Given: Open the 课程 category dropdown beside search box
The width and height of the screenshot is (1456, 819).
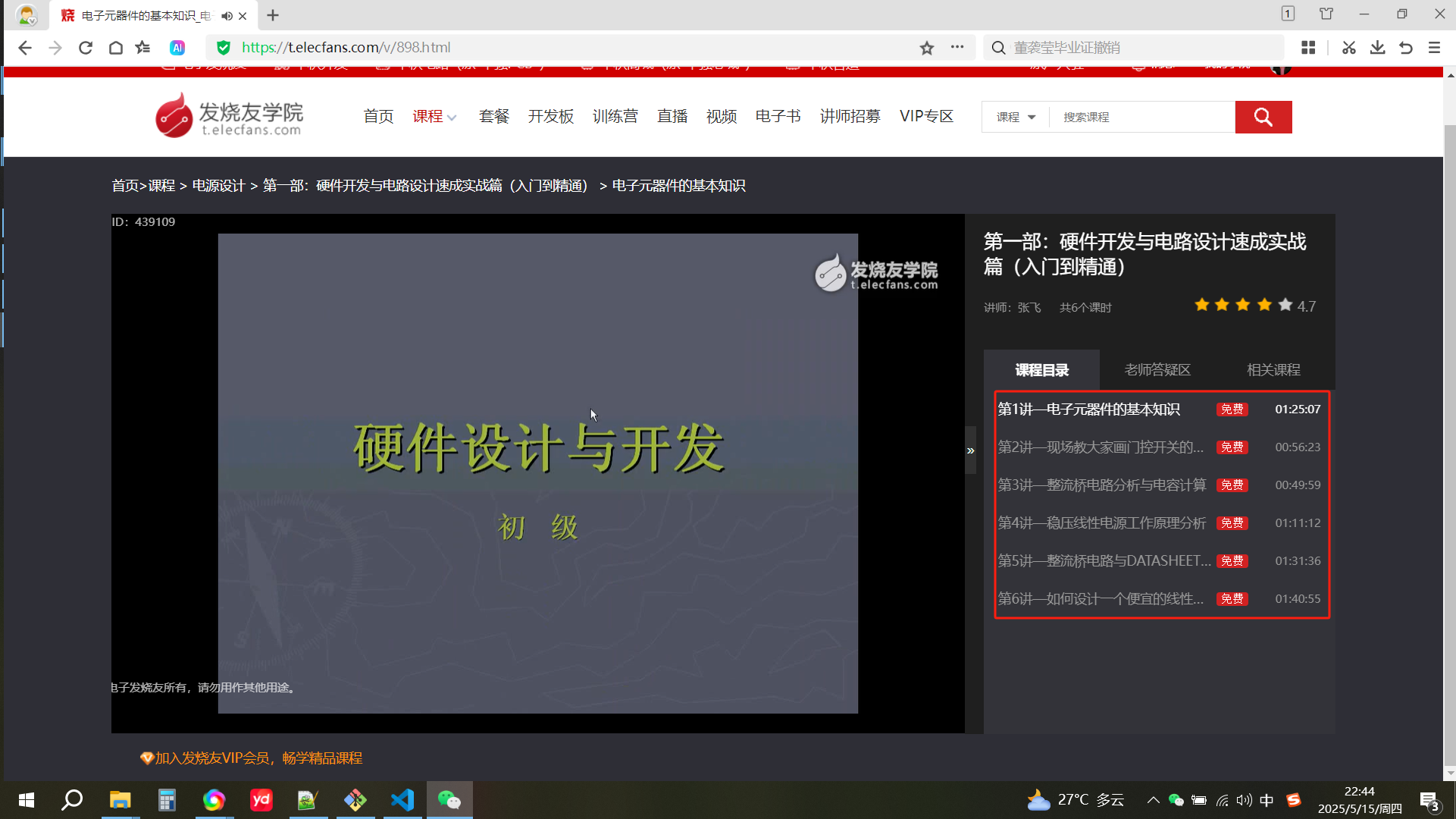Looking at the screenshot, I should pos(1014,117).
